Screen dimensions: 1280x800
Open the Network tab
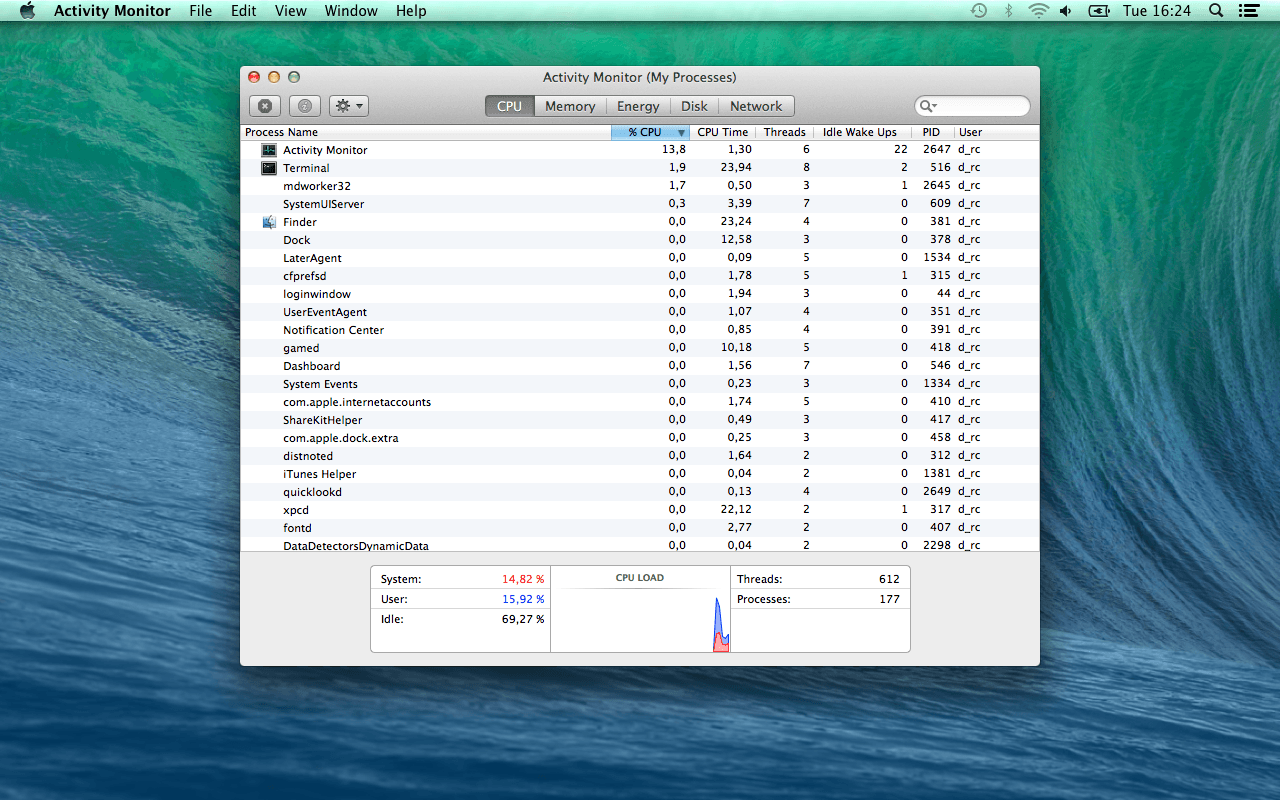[x=756, y=106]
